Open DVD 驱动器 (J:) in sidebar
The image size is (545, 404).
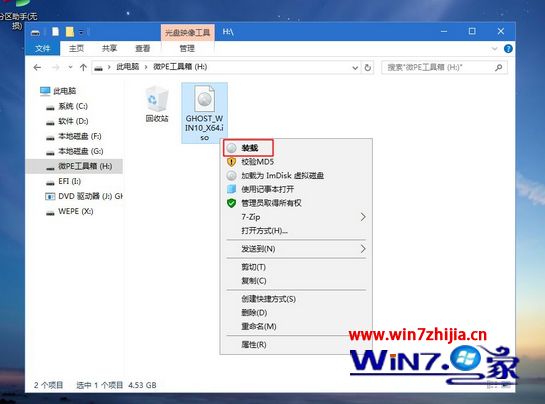[84, 196]
